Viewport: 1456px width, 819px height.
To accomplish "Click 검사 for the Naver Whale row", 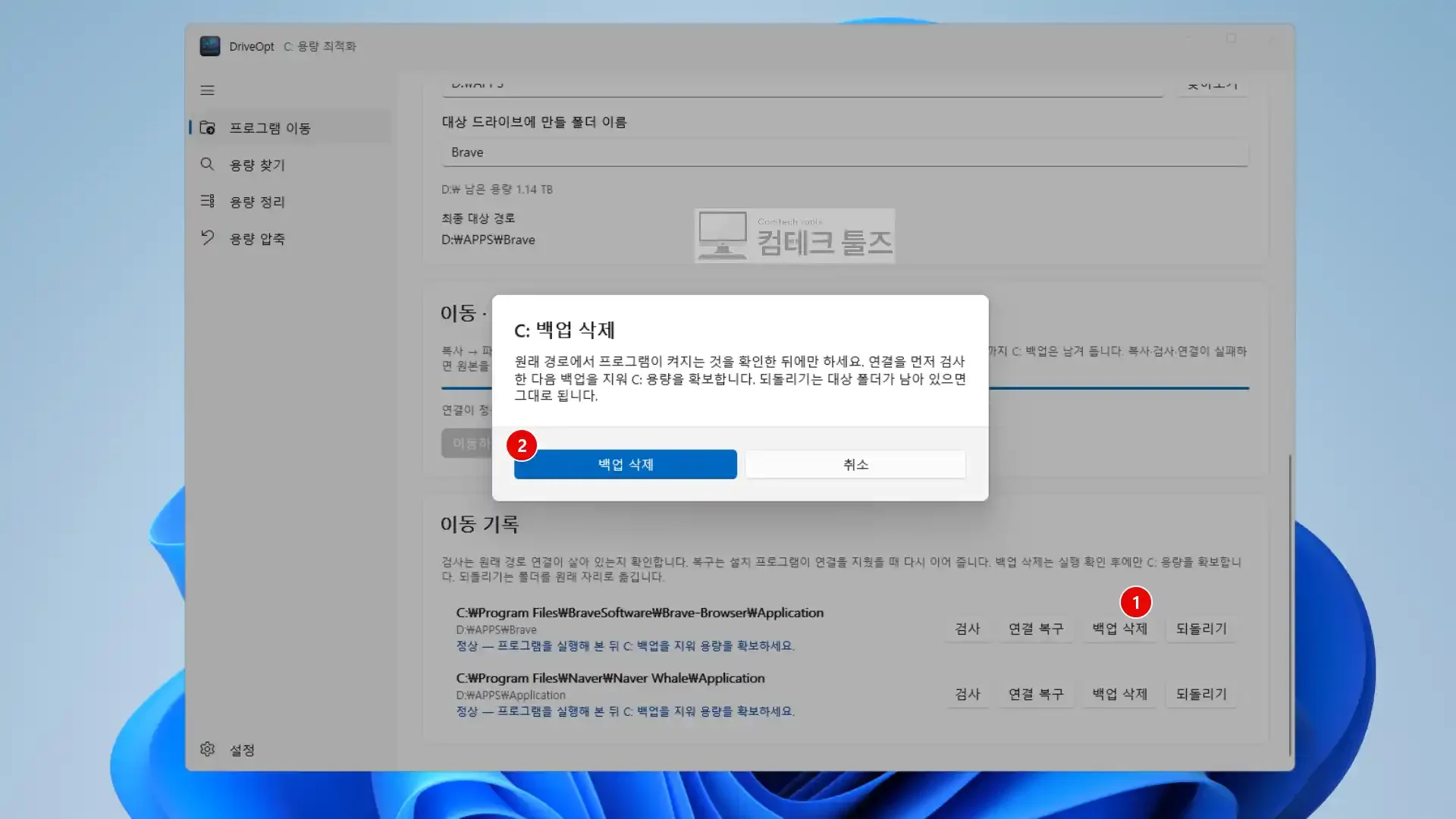I will pyautogui.click(x=967, y=694).
